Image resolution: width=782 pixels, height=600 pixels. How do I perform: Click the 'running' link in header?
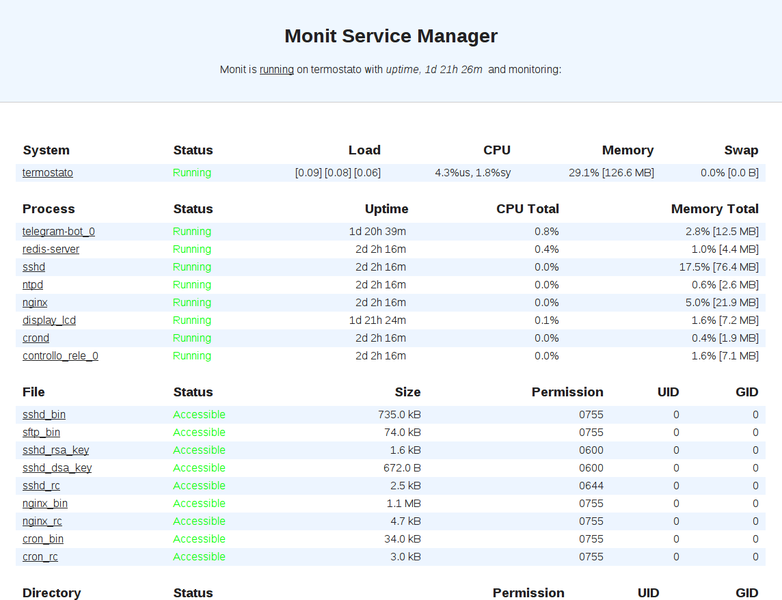click(x=276, y=70)
